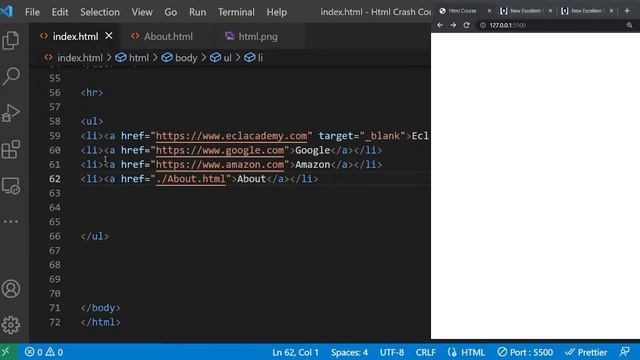The width and height of the screenshot is (640, 360).
Task: Open feedback icon in status bar
Action: pyautogui.click(x=624, y=352)
